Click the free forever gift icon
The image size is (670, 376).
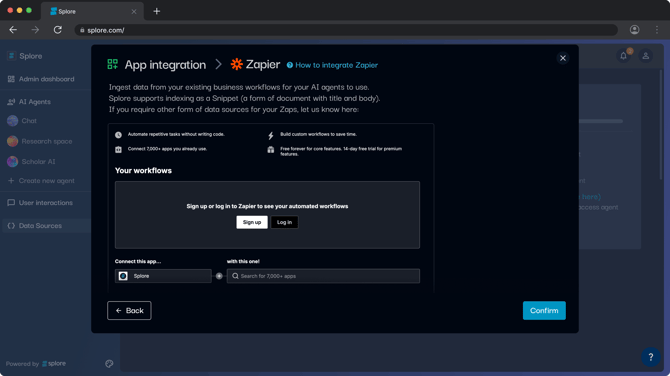(270, 150)
